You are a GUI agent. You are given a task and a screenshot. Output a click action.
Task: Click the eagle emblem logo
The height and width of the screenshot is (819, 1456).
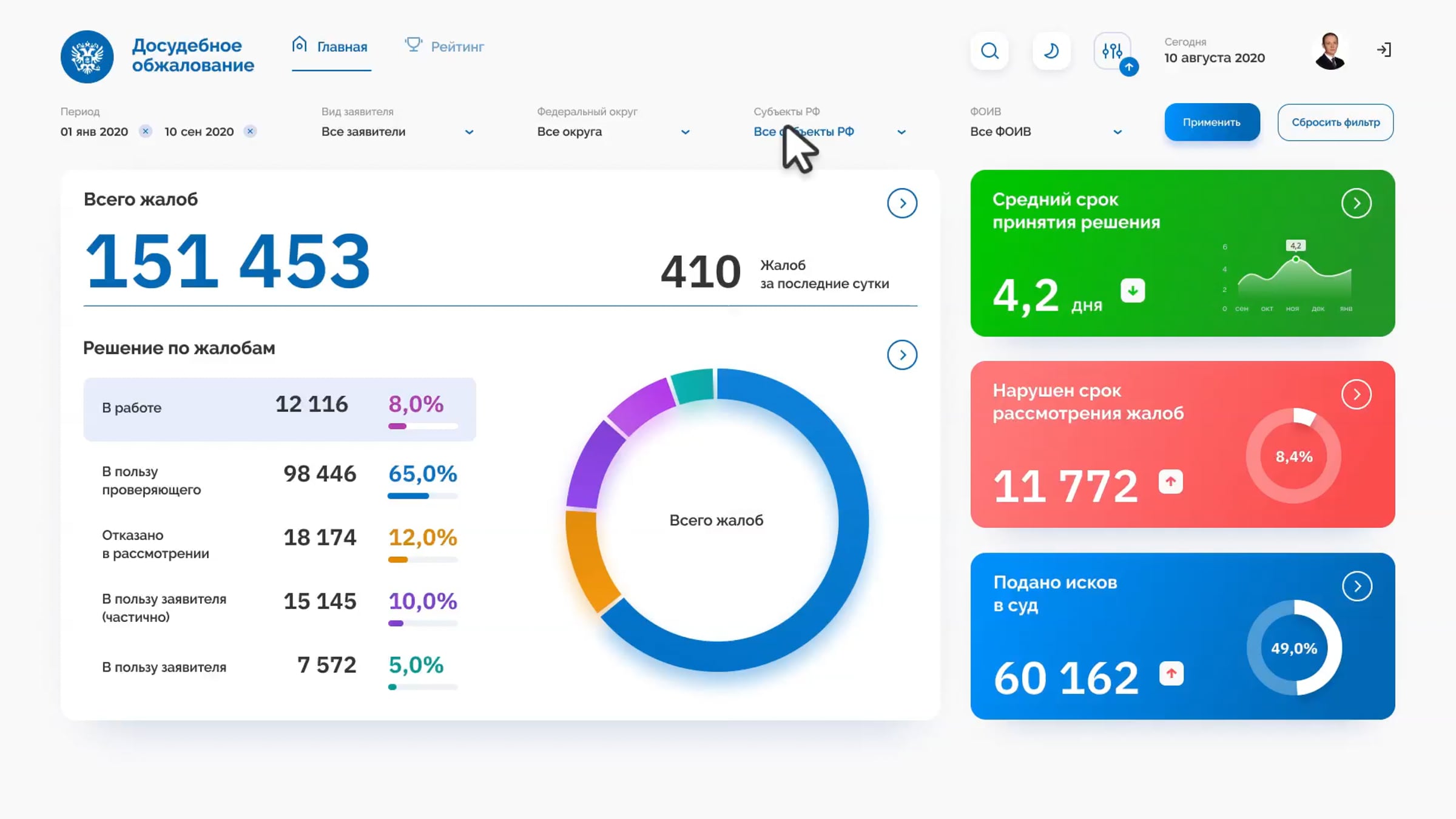[x=87, y=56]
